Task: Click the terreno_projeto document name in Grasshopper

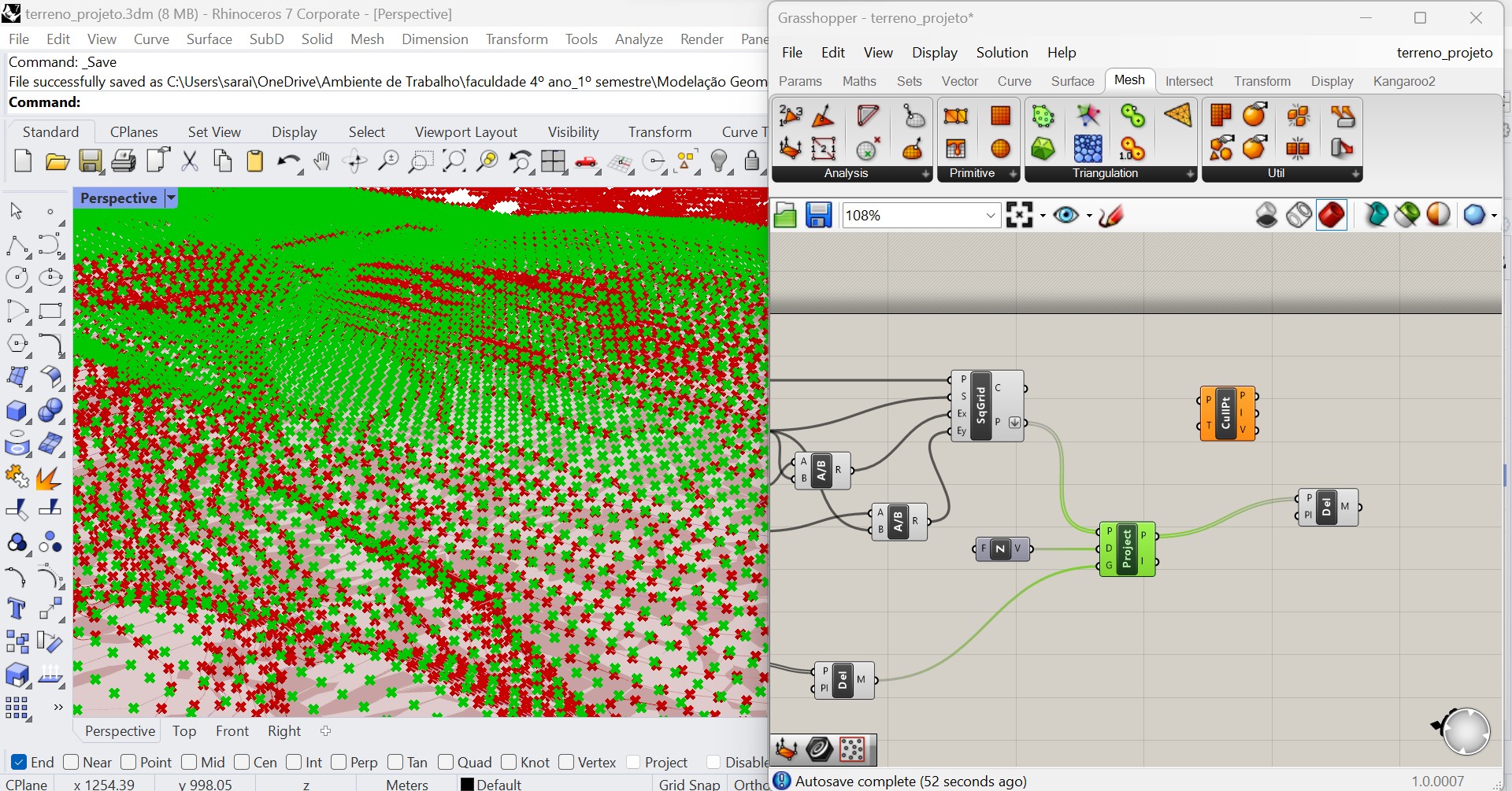Action: pyautogui.click(x=1444, y=53)
